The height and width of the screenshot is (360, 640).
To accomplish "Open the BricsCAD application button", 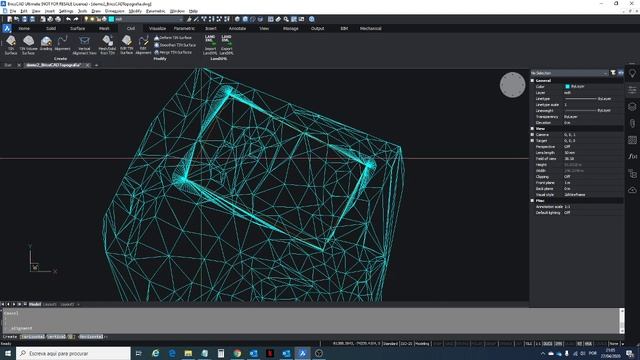I will pyautogui.click(x=7, y=28).
